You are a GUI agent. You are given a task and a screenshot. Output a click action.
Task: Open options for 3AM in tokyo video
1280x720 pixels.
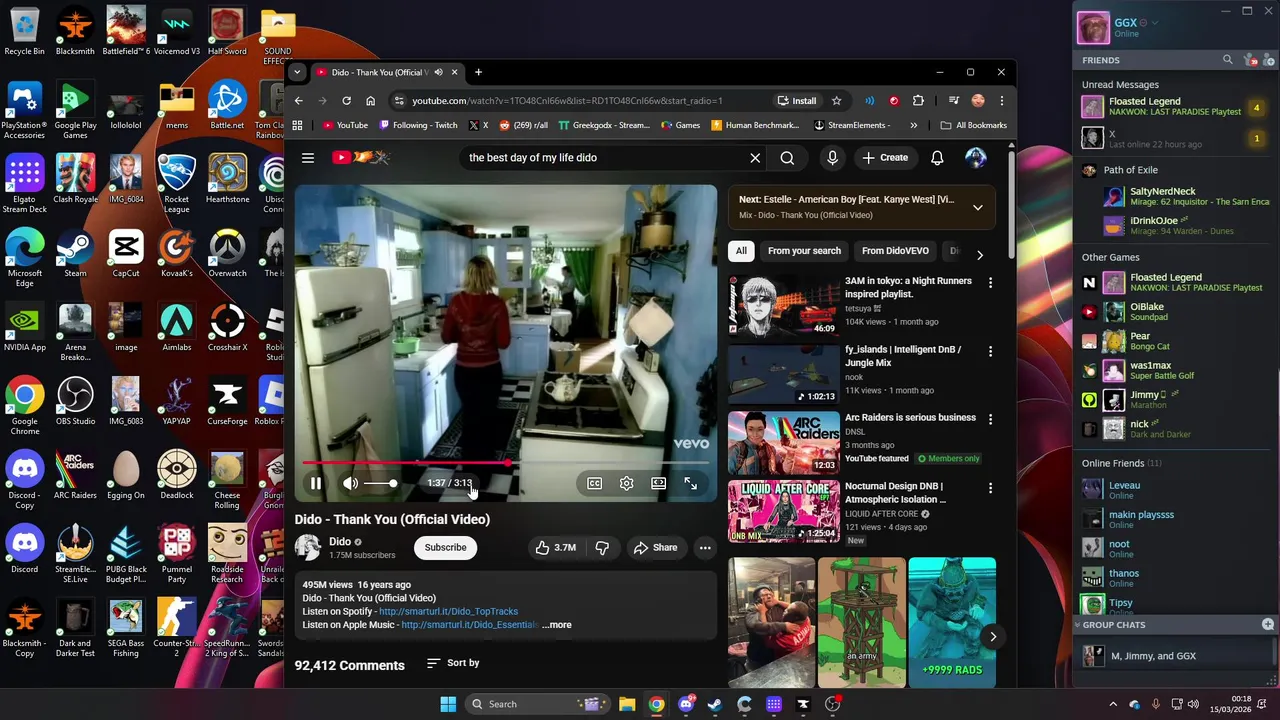tap(990, 283)
